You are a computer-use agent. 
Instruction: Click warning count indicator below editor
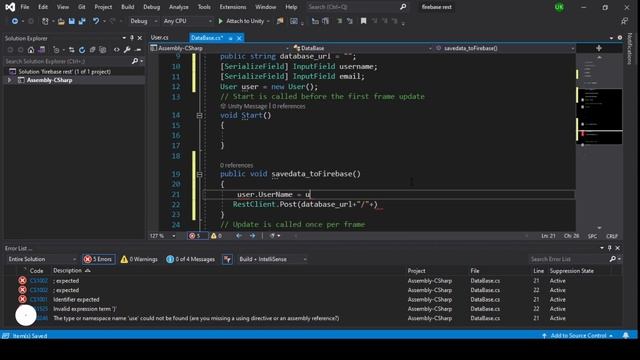coord(216,236)
